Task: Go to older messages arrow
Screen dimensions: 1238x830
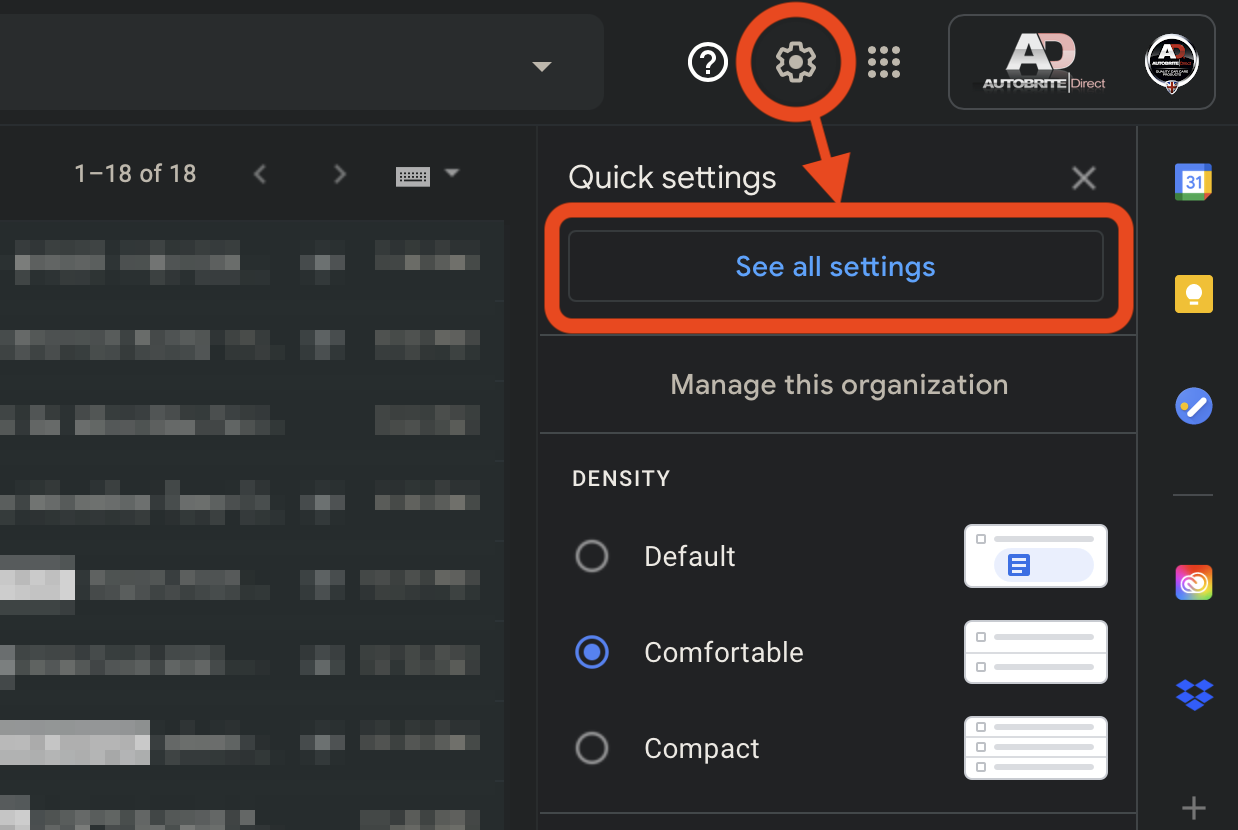Action: click(x=340, y=174)
